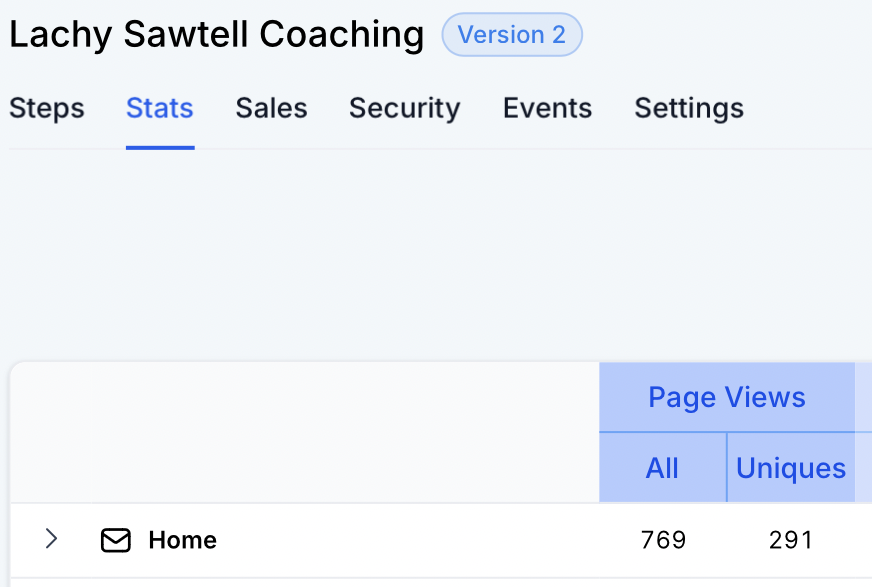The width and height of the screenshot is (872, 587).
Task: Click the Version 2 badge
Action: tap(512, 35)
